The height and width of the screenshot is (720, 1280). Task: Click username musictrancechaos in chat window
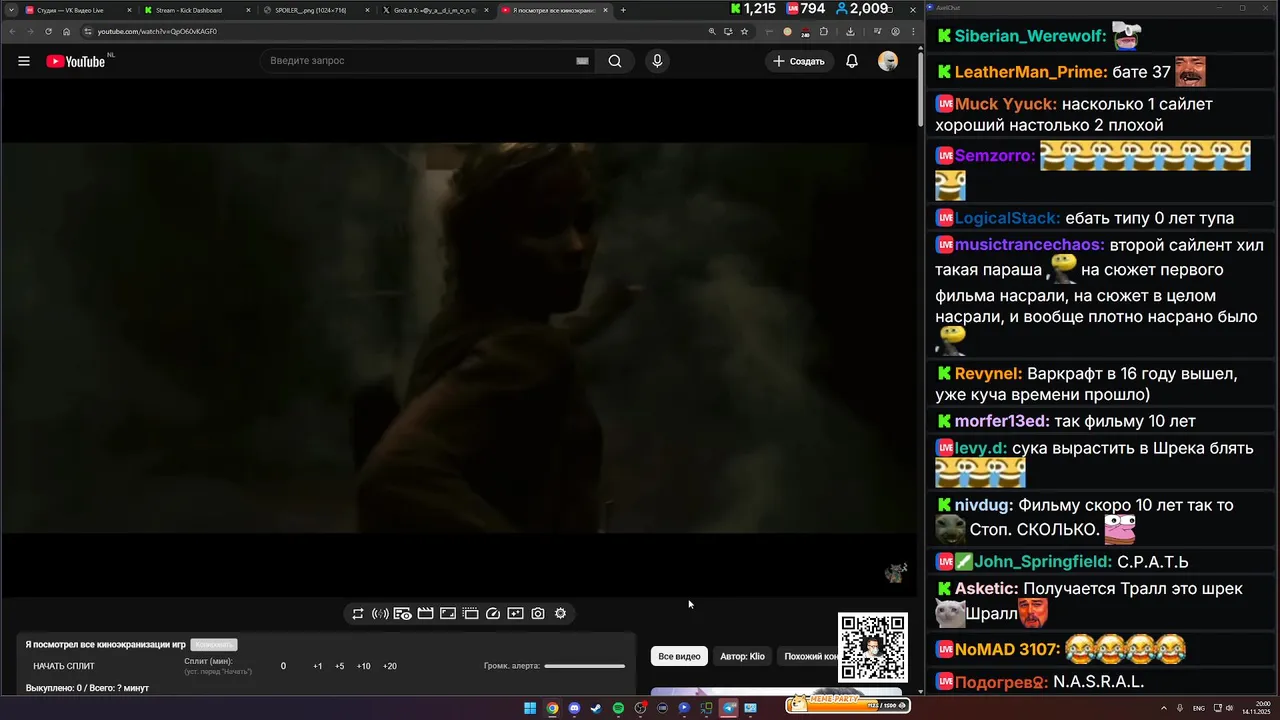point(1030,245)
